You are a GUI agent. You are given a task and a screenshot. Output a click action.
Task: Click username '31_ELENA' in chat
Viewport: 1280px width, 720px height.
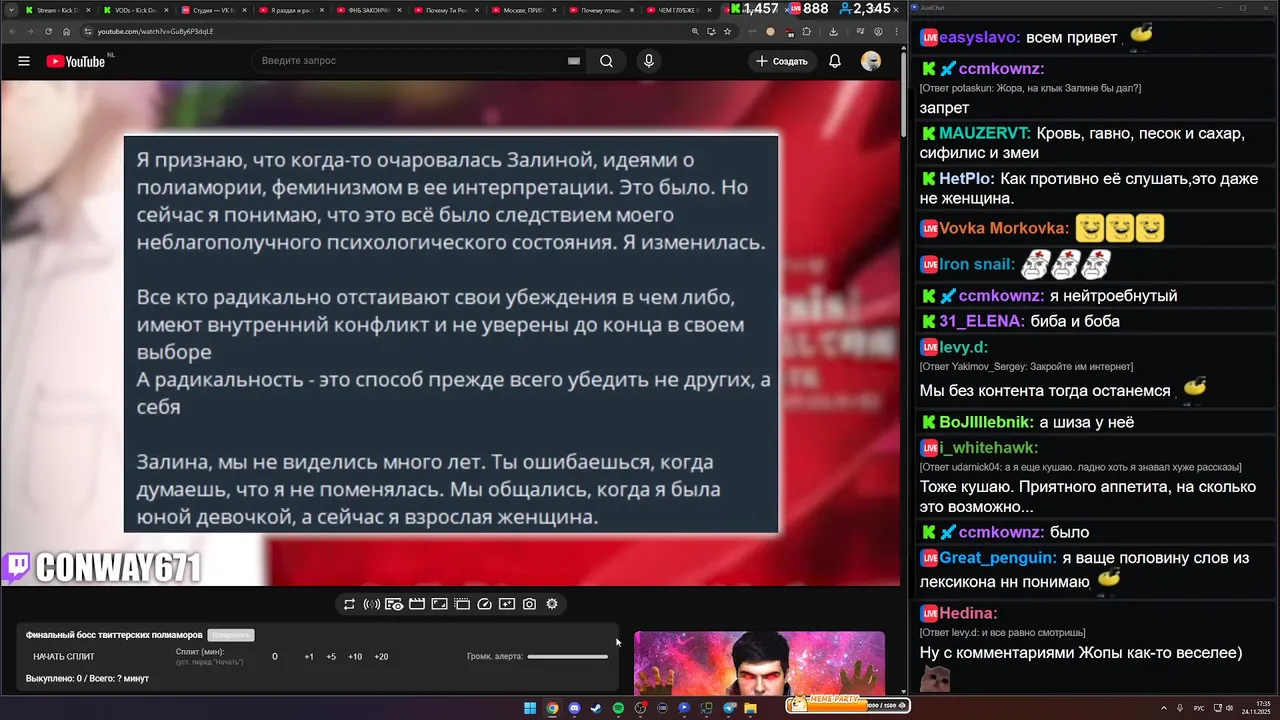click(982, 321)
